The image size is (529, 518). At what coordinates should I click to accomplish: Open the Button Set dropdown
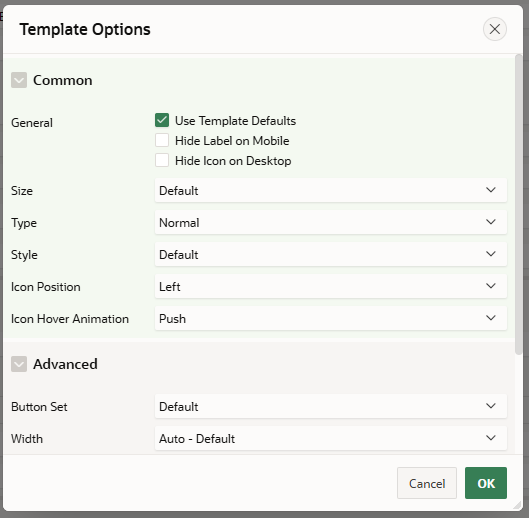(x=331, y=406)
